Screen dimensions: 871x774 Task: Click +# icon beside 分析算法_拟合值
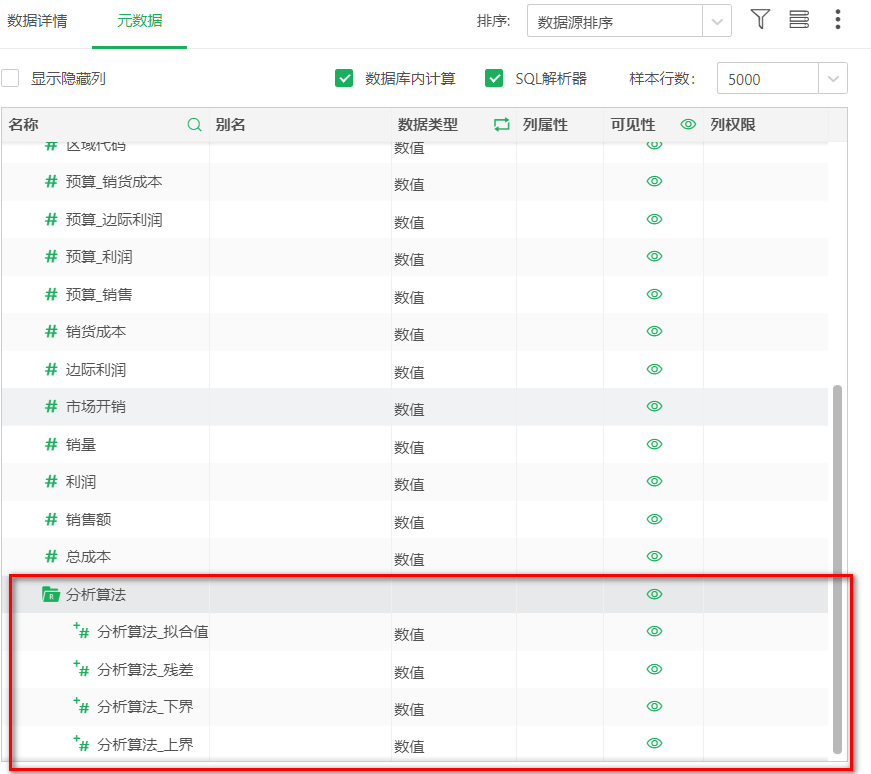[82, 631]
